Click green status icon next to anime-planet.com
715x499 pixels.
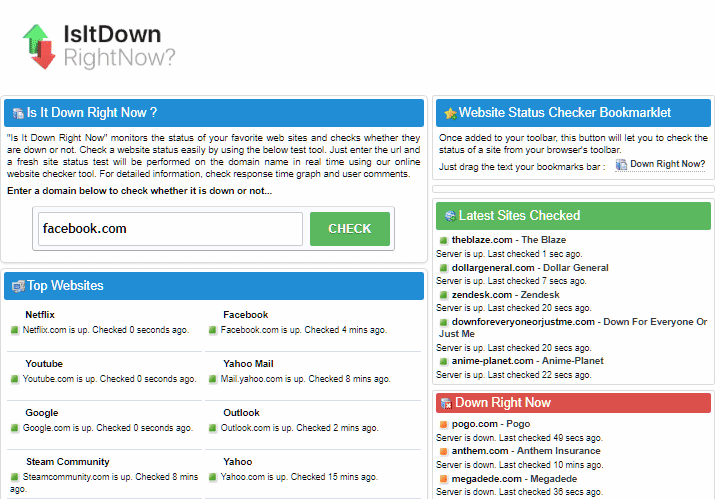point(443,362)
